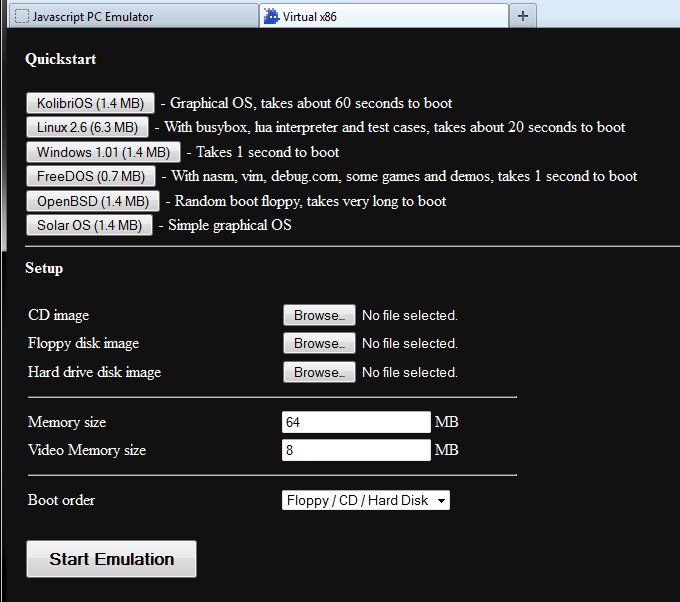
Task: Click the Javascript PC Emulator tab's blank icon
Action: tap(21, 16)
